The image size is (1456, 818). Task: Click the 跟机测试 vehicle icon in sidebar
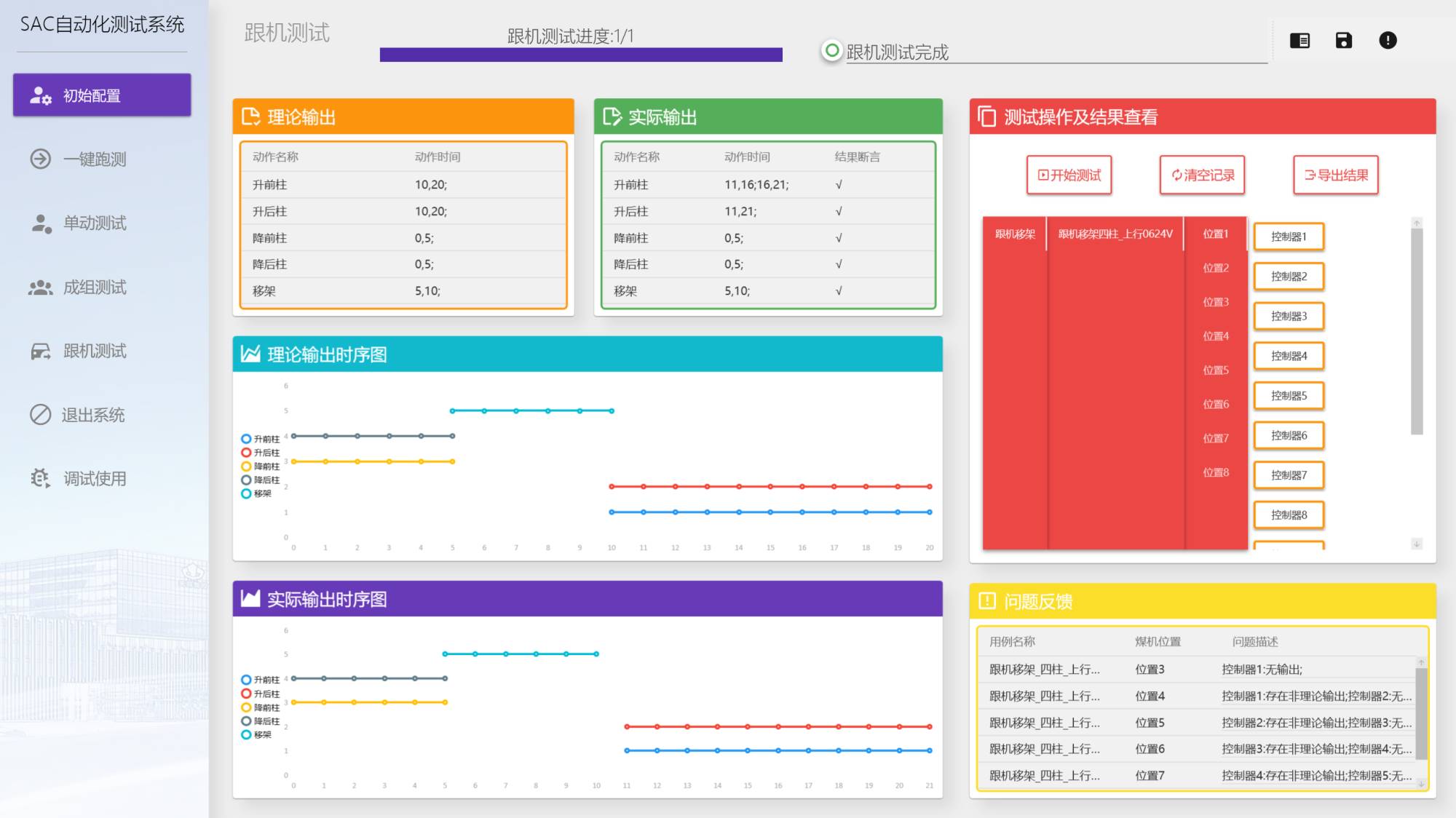(x=40, y=352)
